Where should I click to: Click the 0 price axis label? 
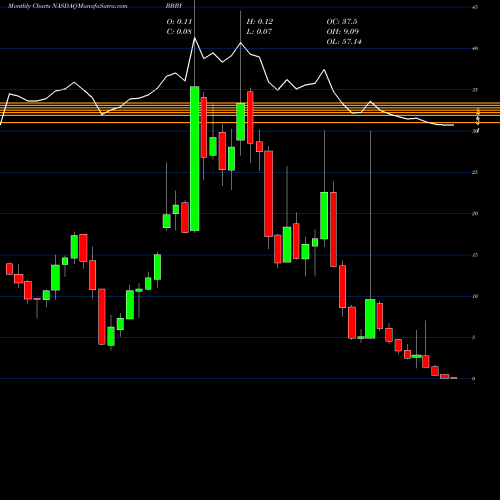474,379
